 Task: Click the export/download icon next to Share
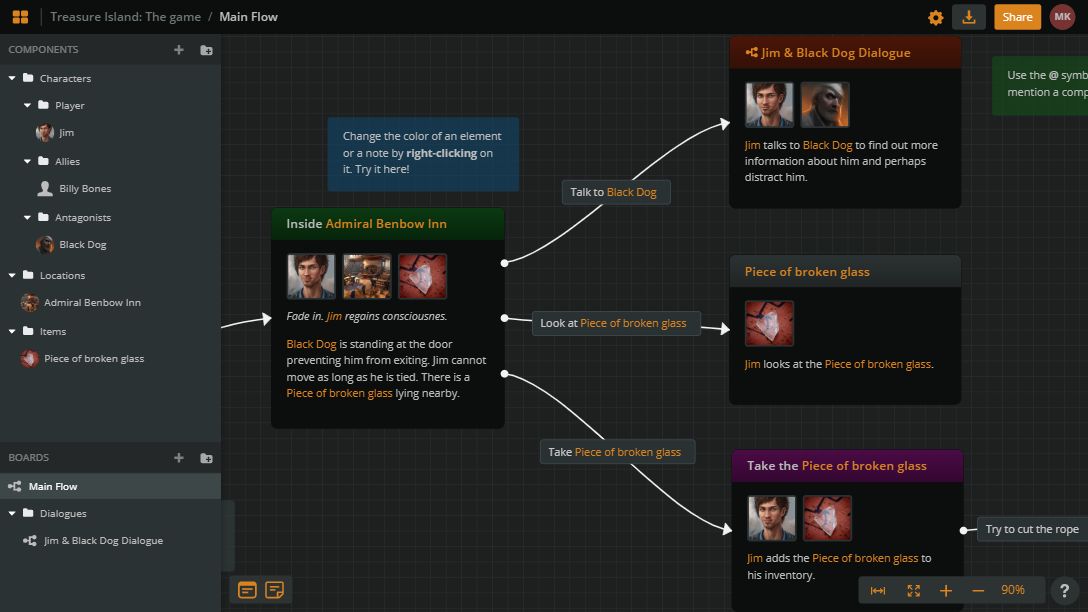coord(968,17)
